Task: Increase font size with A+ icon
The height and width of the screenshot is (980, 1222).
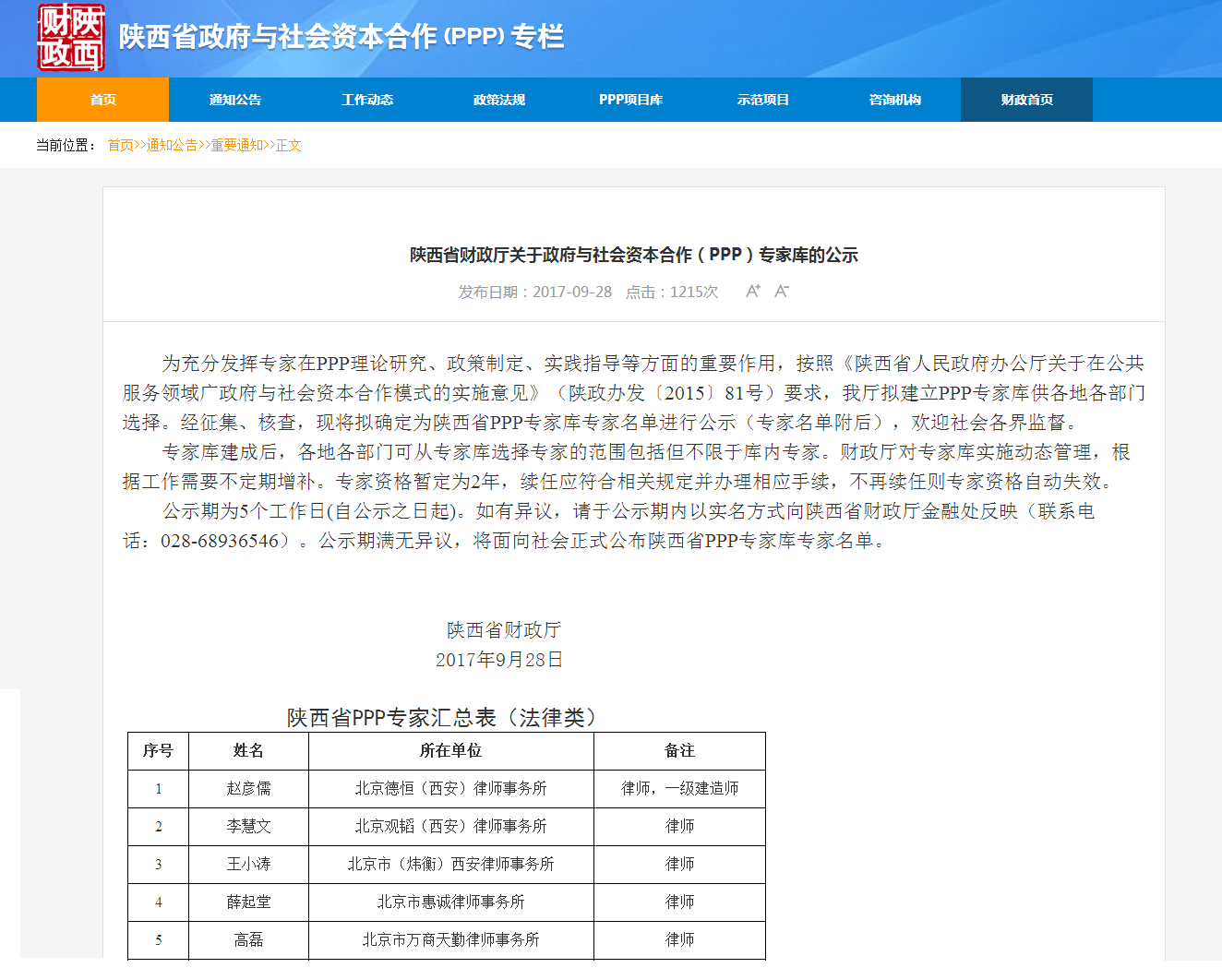Action: coord(753,291)
